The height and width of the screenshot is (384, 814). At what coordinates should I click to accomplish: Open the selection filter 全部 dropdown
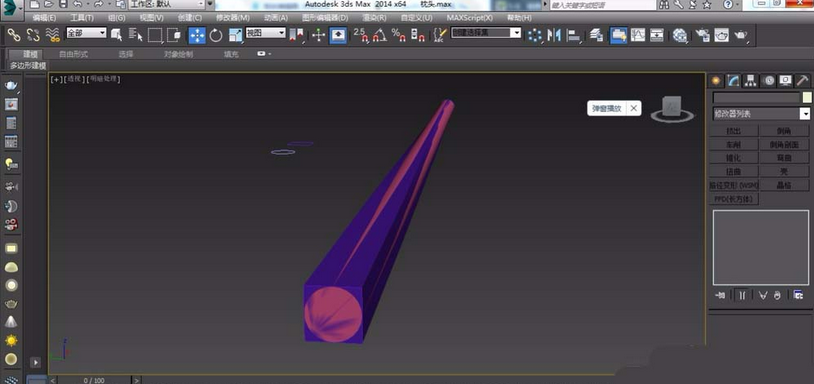click(86, 33)
